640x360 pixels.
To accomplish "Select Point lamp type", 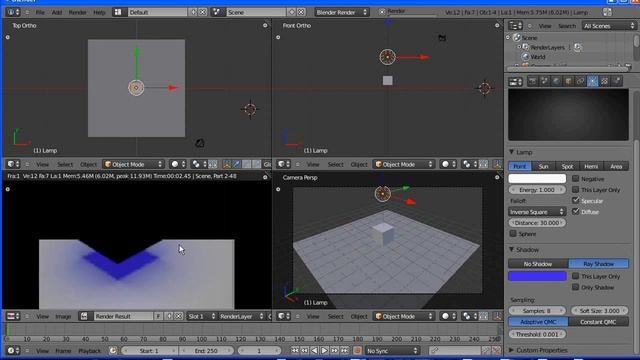I will click(x=520, y=166).
